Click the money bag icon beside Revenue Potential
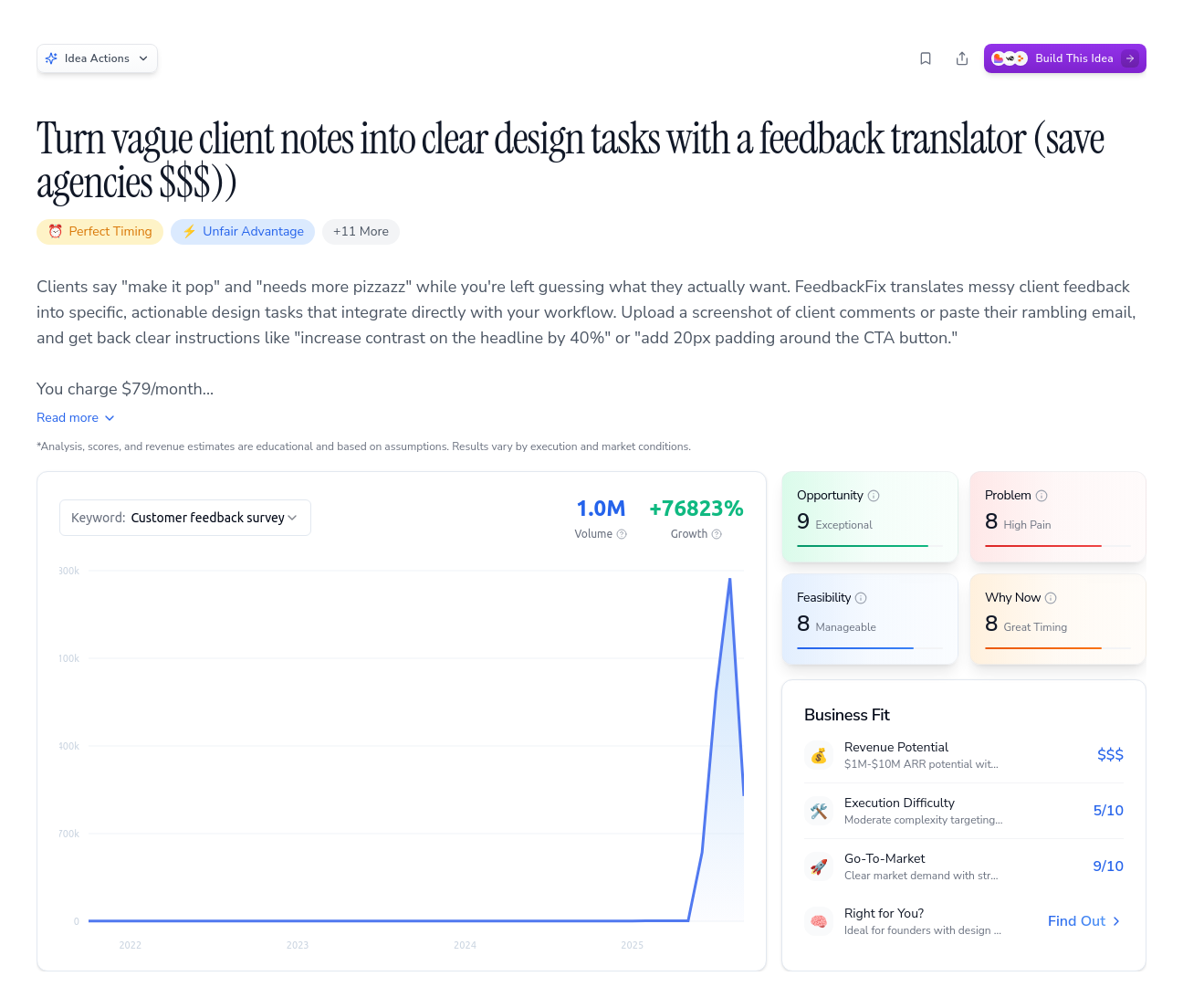 [819, 755]
